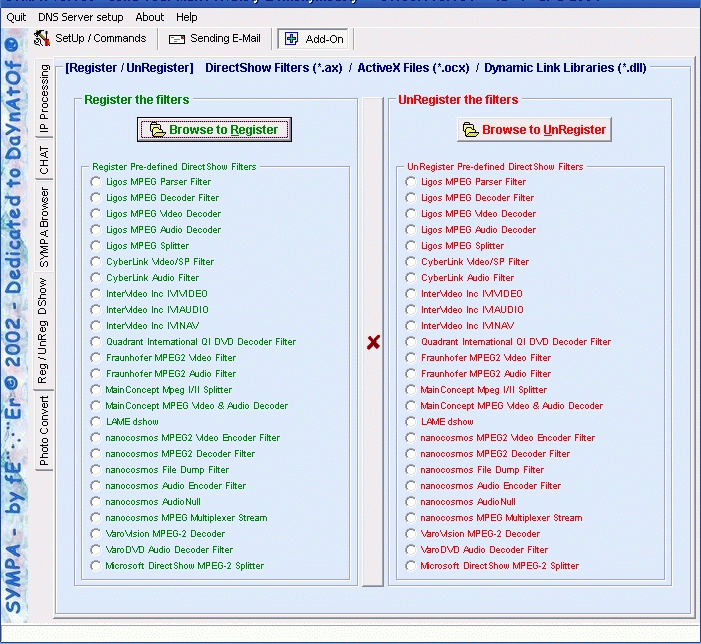The width and height of the screenshot is (701, 644).
Task: Select nanocosmos AudioNull to register
Action: click(x=96, y=502)
